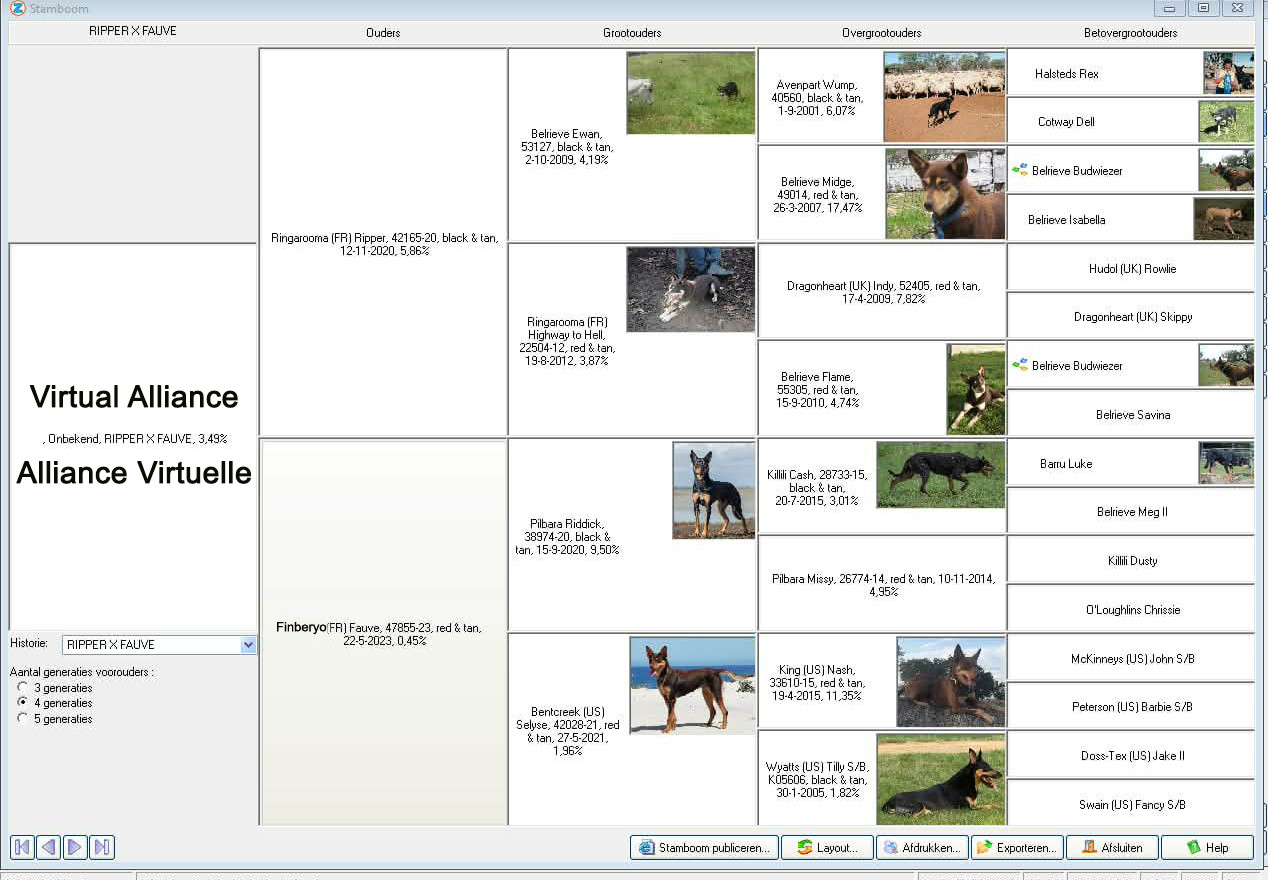
Task: Select 4 generaties radio option
Action: pyautogui.click(x=23, y=703)
